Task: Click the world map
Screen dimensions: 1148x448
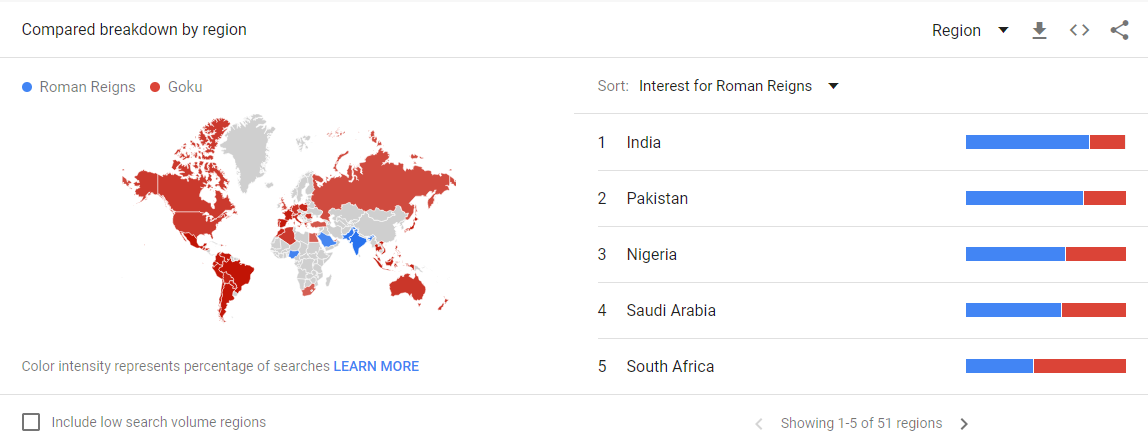Action: [x=289, y=215]
